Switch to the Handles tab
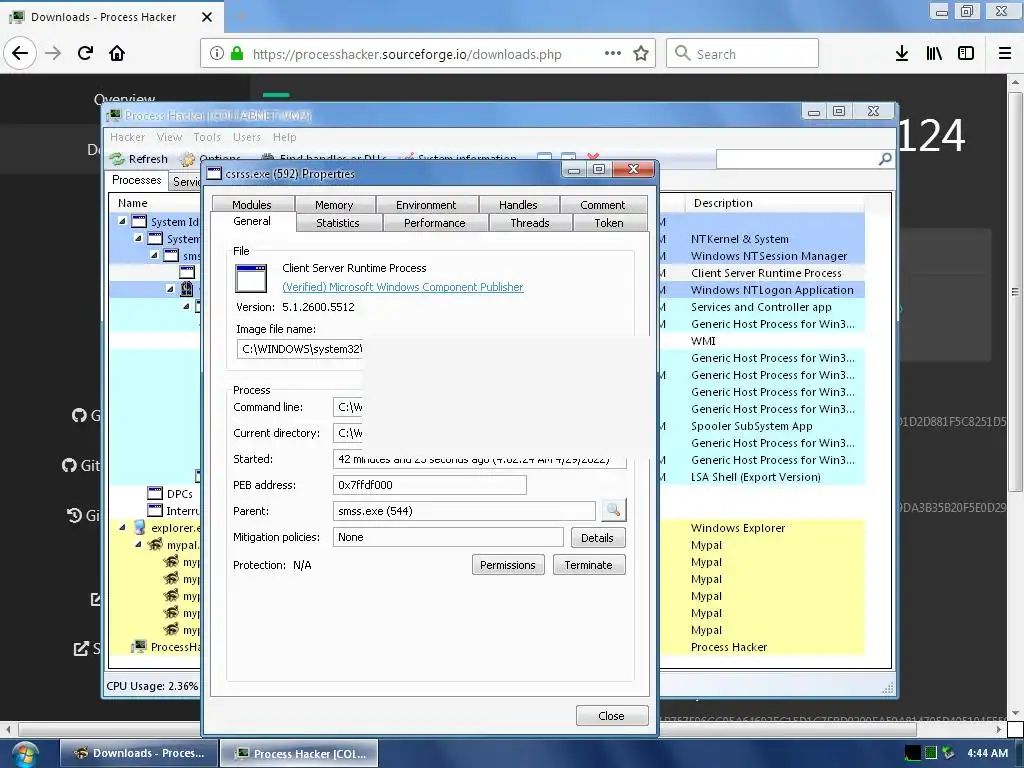 [x=519, y=204]
